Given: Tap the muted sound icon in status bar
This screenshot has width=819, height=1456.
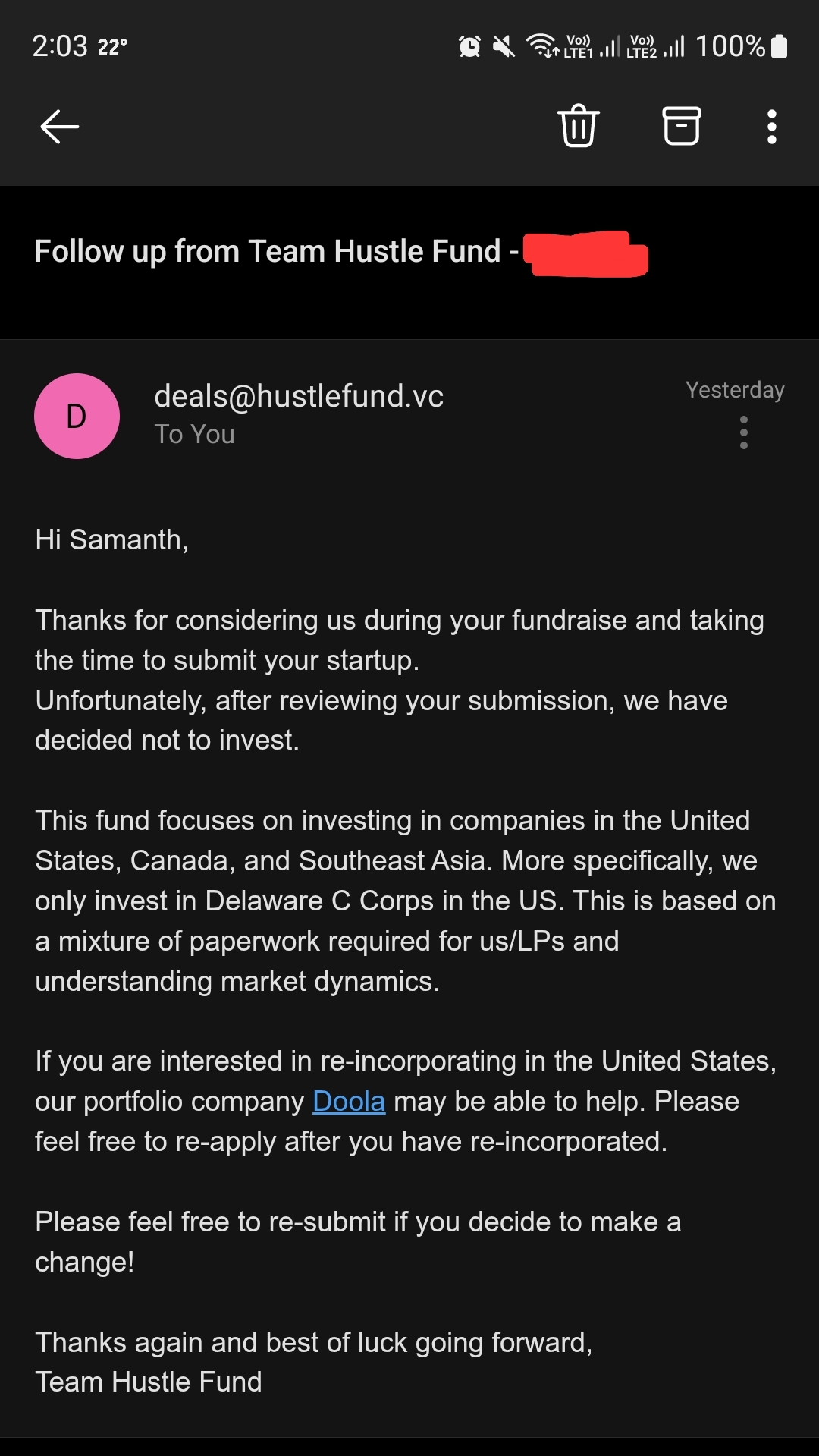Looking at the screenshot, I should coord(504,47).
